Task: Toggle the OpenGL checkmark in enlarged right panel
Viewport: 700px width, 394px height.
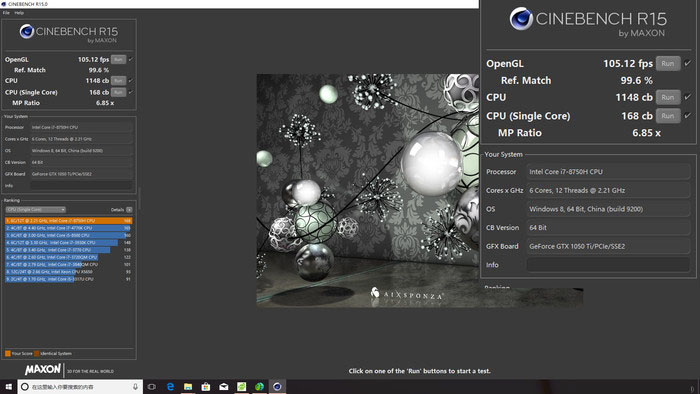Action: (688, 63)
